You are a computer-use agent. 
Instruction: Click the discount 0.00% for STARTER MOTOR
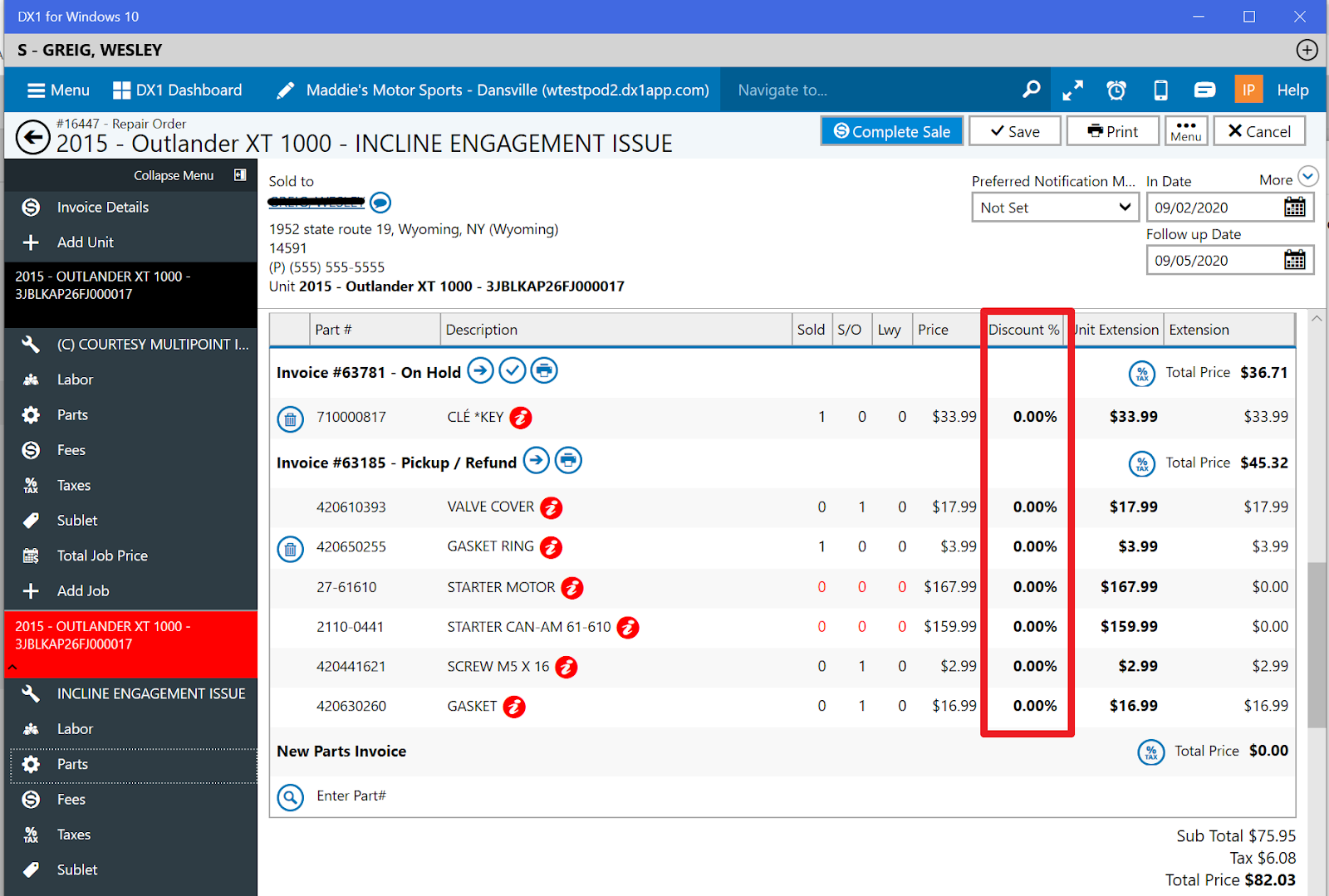pyautogui.click(x=1035, y=587)
